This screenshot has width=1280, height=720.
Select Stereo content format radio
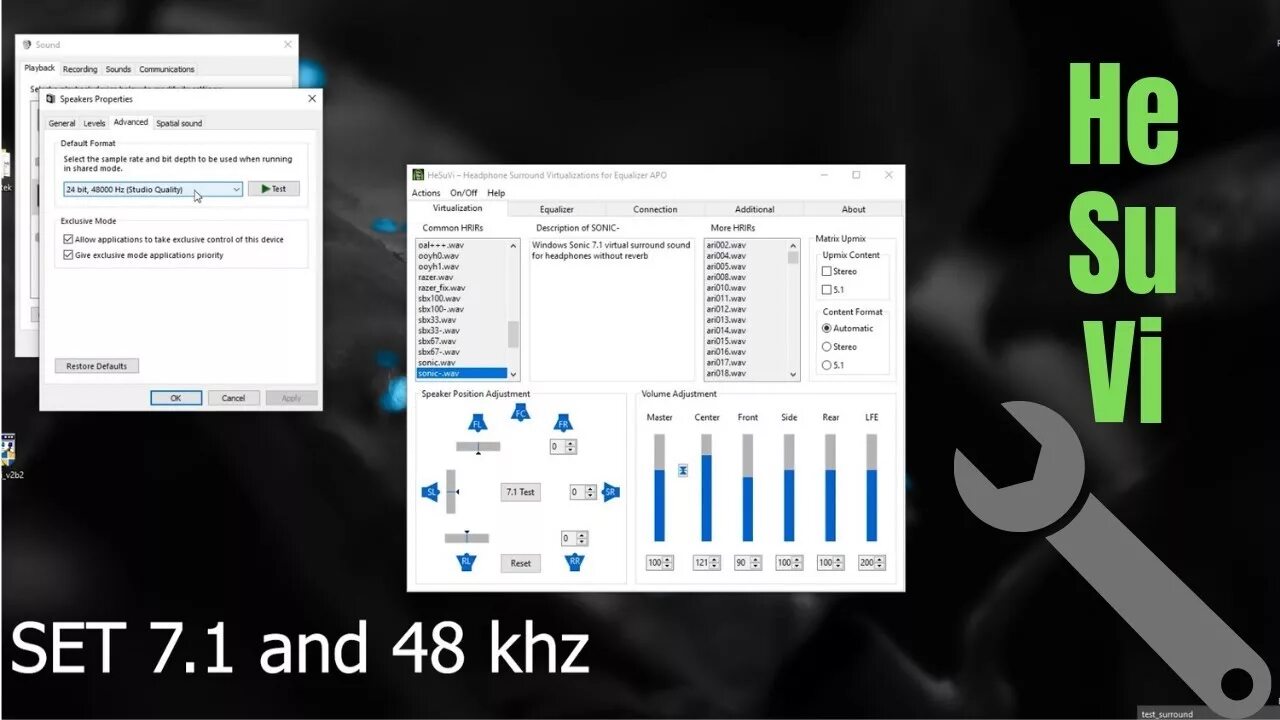[826, 347]
